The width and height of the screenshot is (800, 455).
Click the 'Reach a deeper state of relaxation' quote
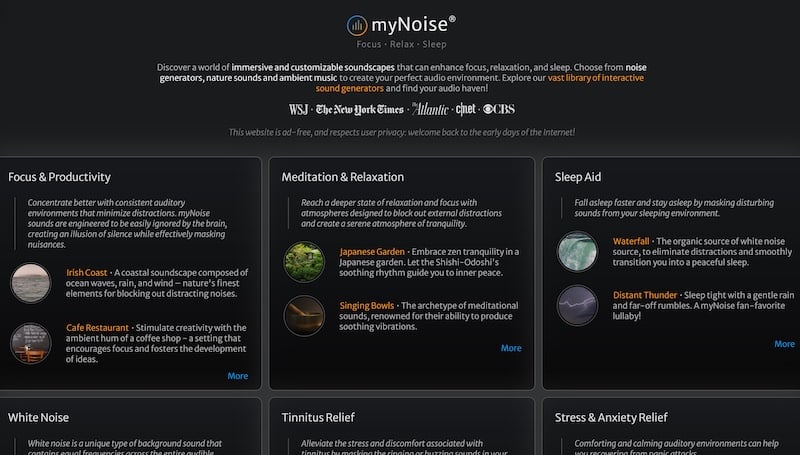click(x=401, y=213)
